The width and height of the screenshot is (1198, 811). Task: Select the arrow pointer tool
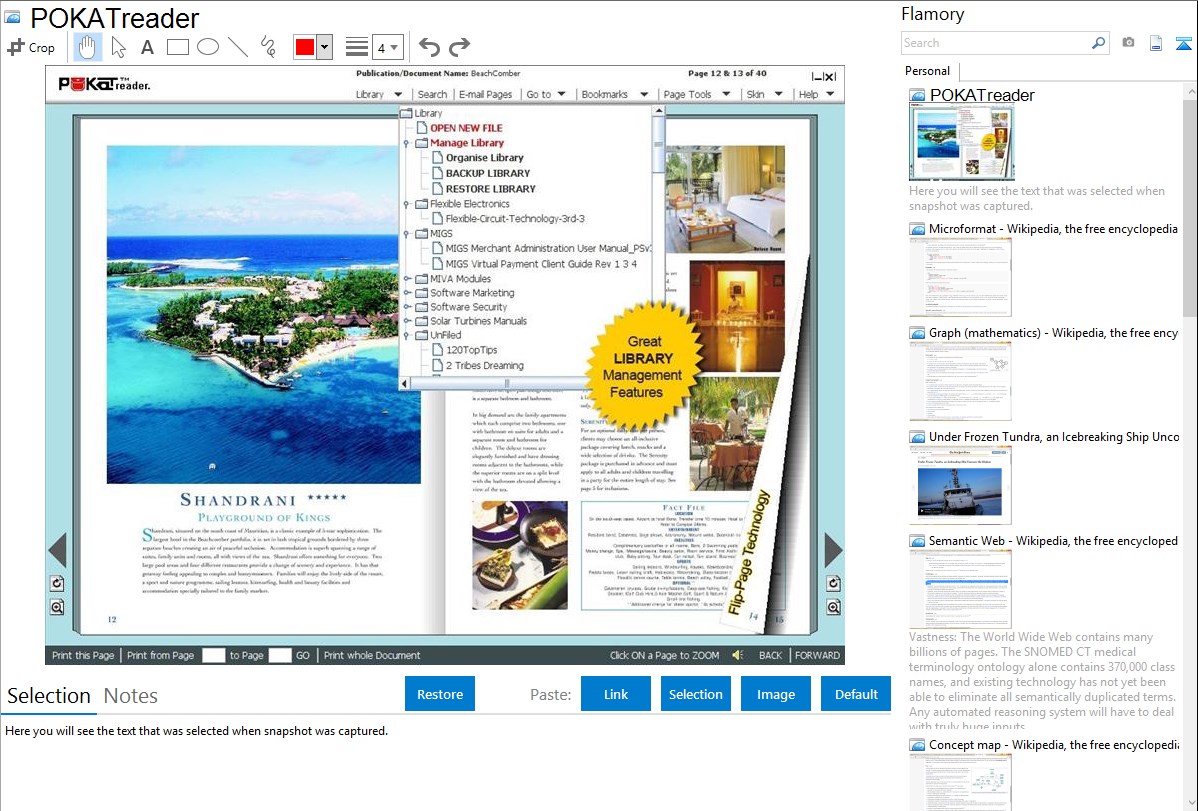(x=118, y=47)
